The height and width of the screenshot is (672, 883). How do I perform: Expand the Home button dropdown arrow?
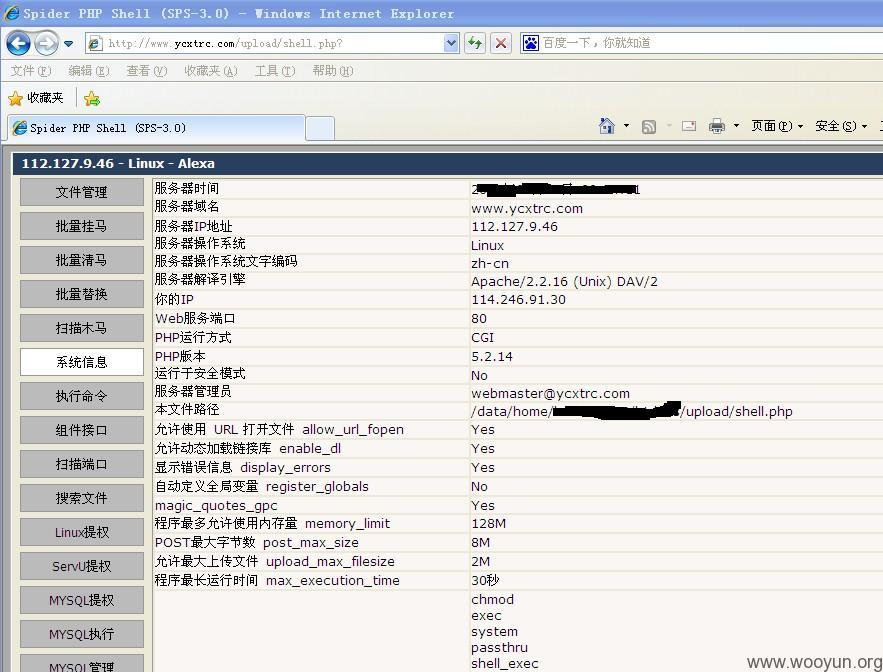pyautogui.click(x=626, y=126)
